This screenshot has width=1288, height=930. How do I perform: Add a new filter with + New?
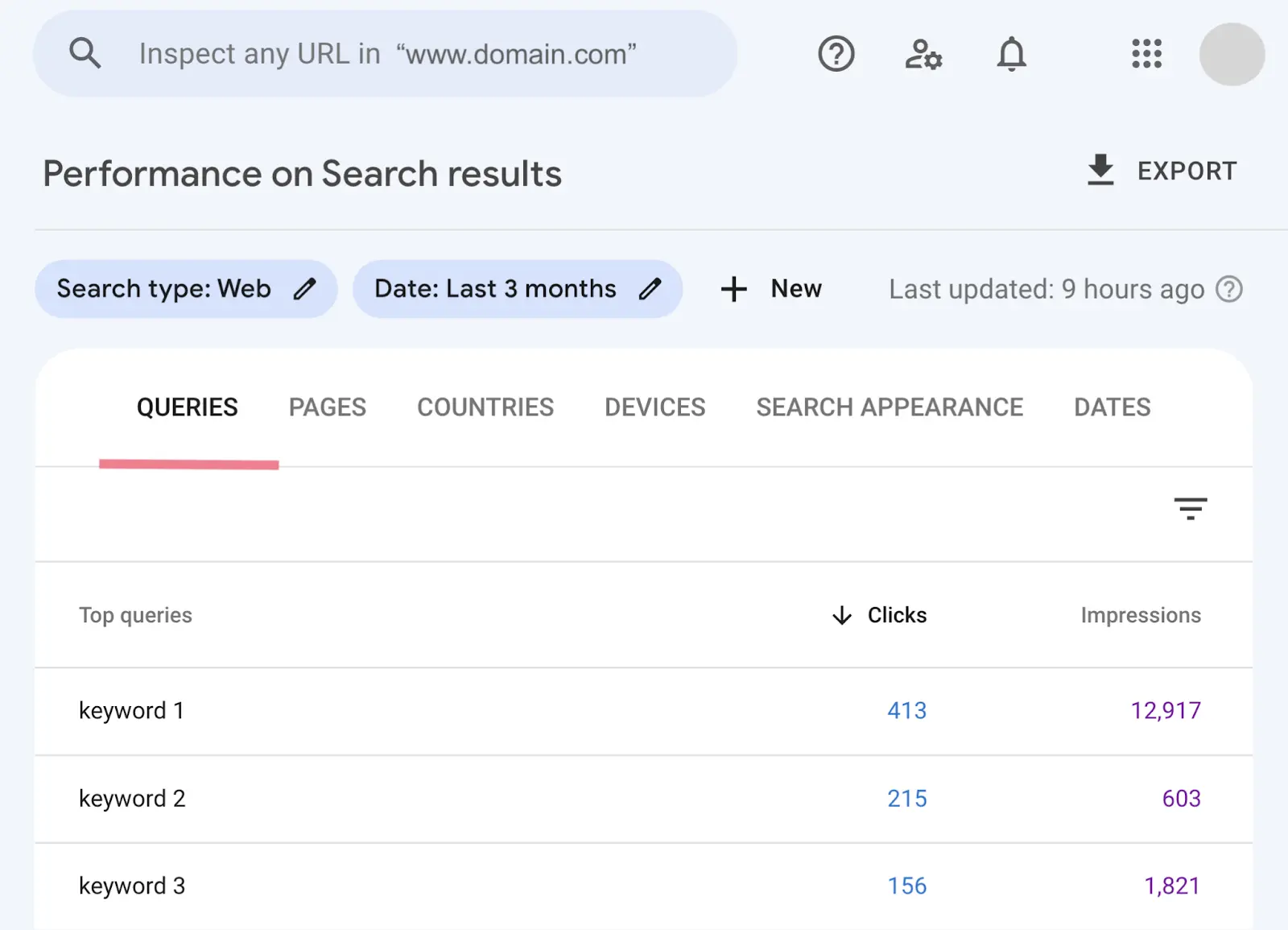pyautogui.click(x=770, y=288)
